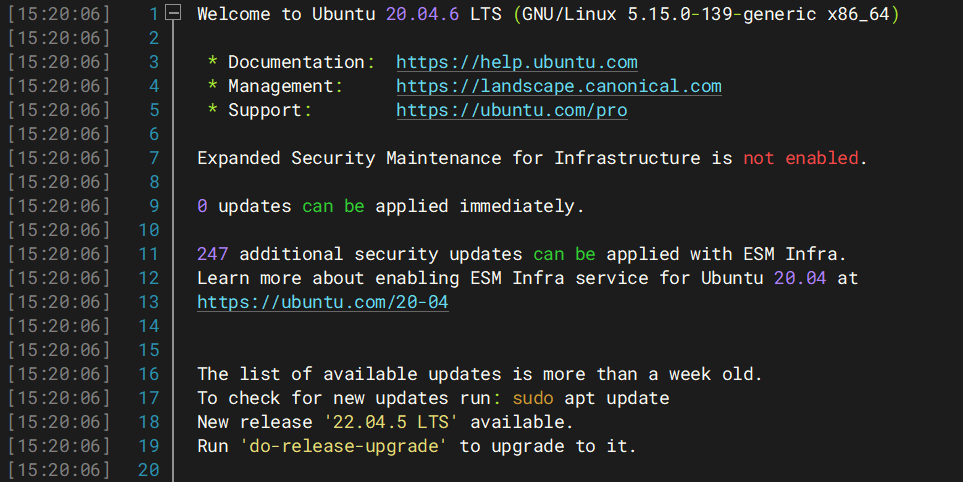Open the https://landscape.canonical.com management link

tap(559, 86)
